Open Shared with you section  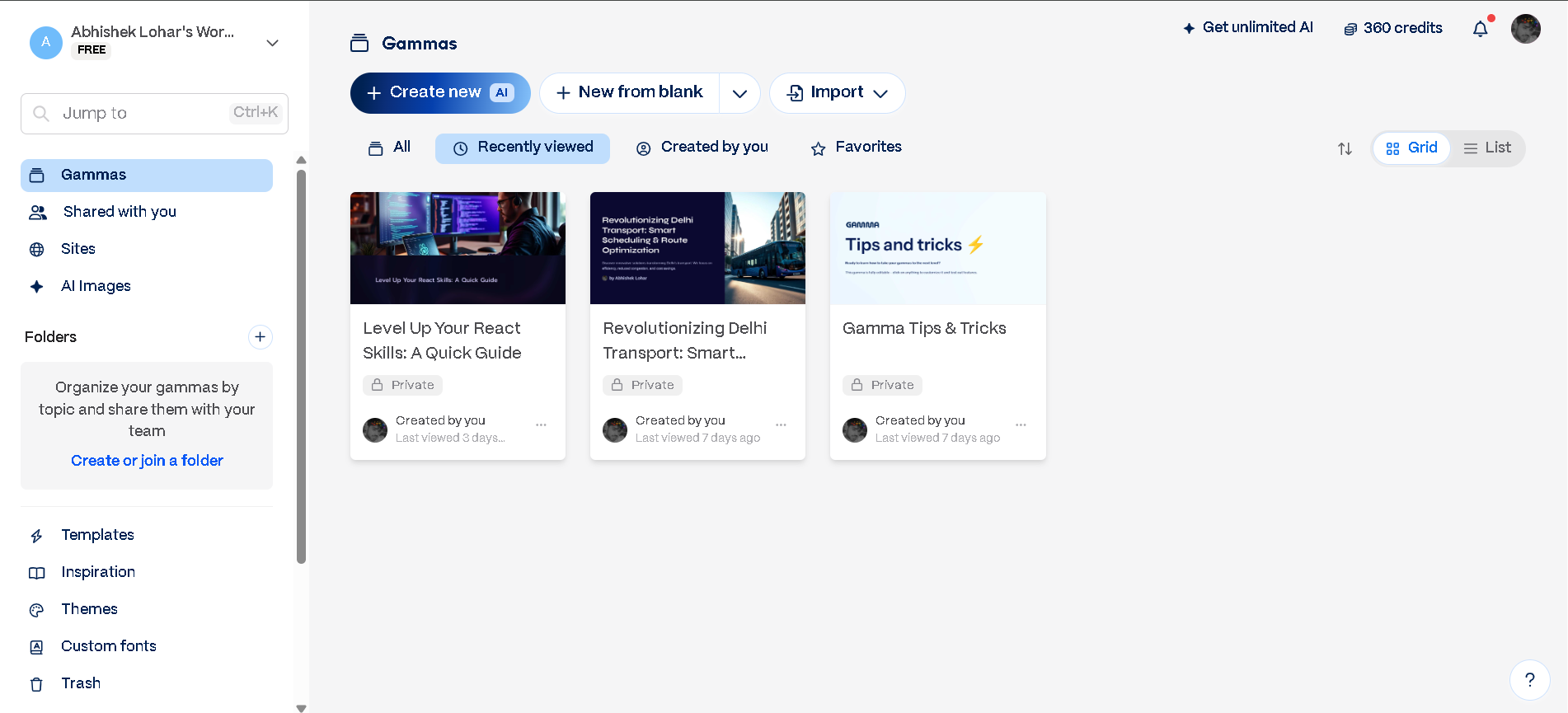pyautogui.click(x=147, y=213)
